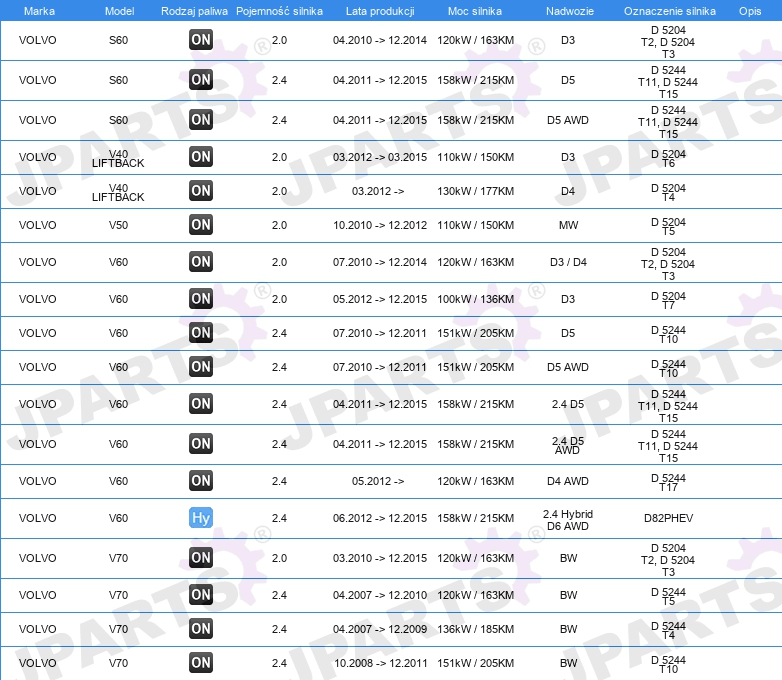
Task: Click the D 5204 T4 engine code cell
Action: 668,193
